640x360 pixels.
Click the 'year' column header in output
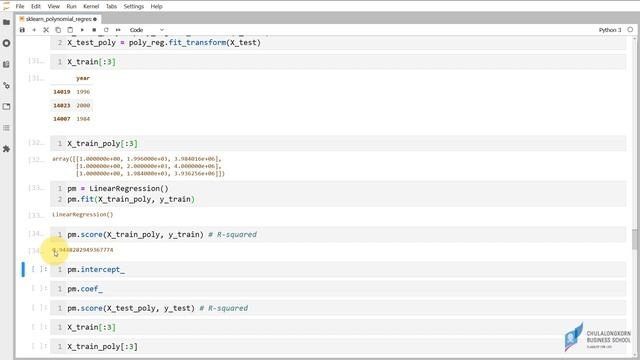pyautogui.click(x=83, y=78)
